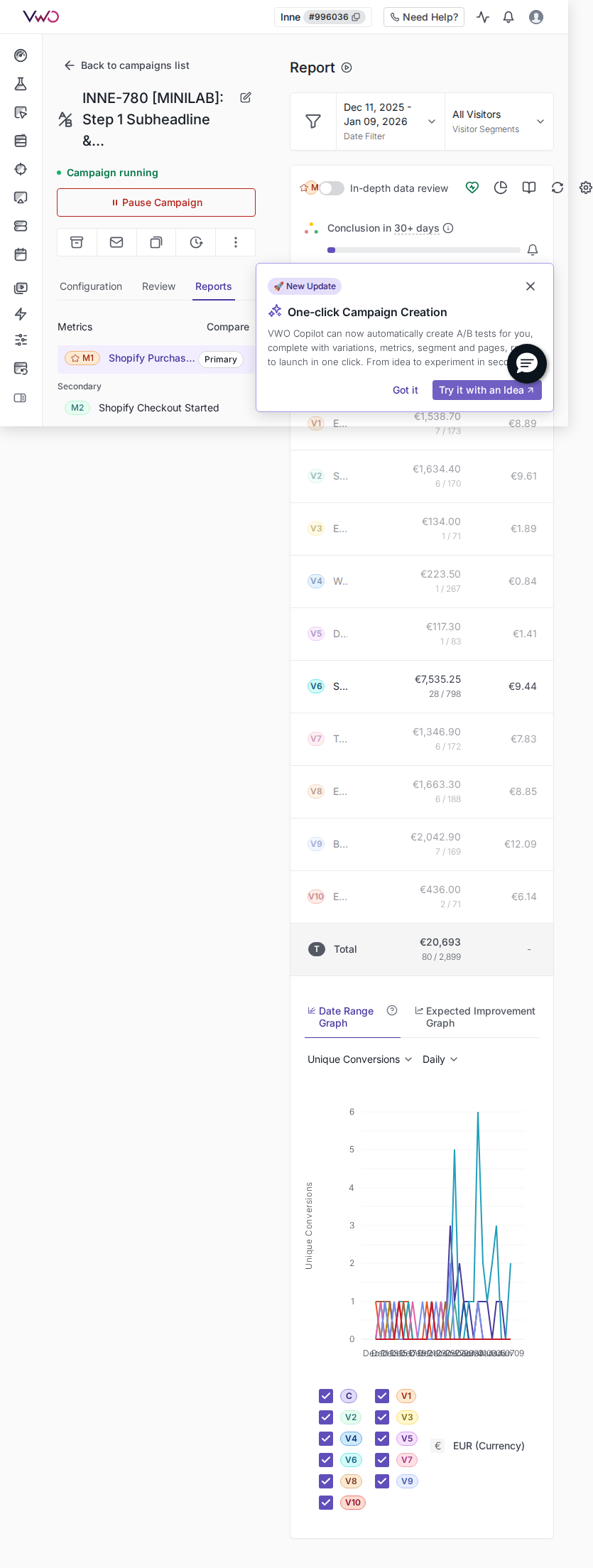Expand the All Visitors segment dropdown
This screenshot has height=1568, width=593.
point(499,121)
